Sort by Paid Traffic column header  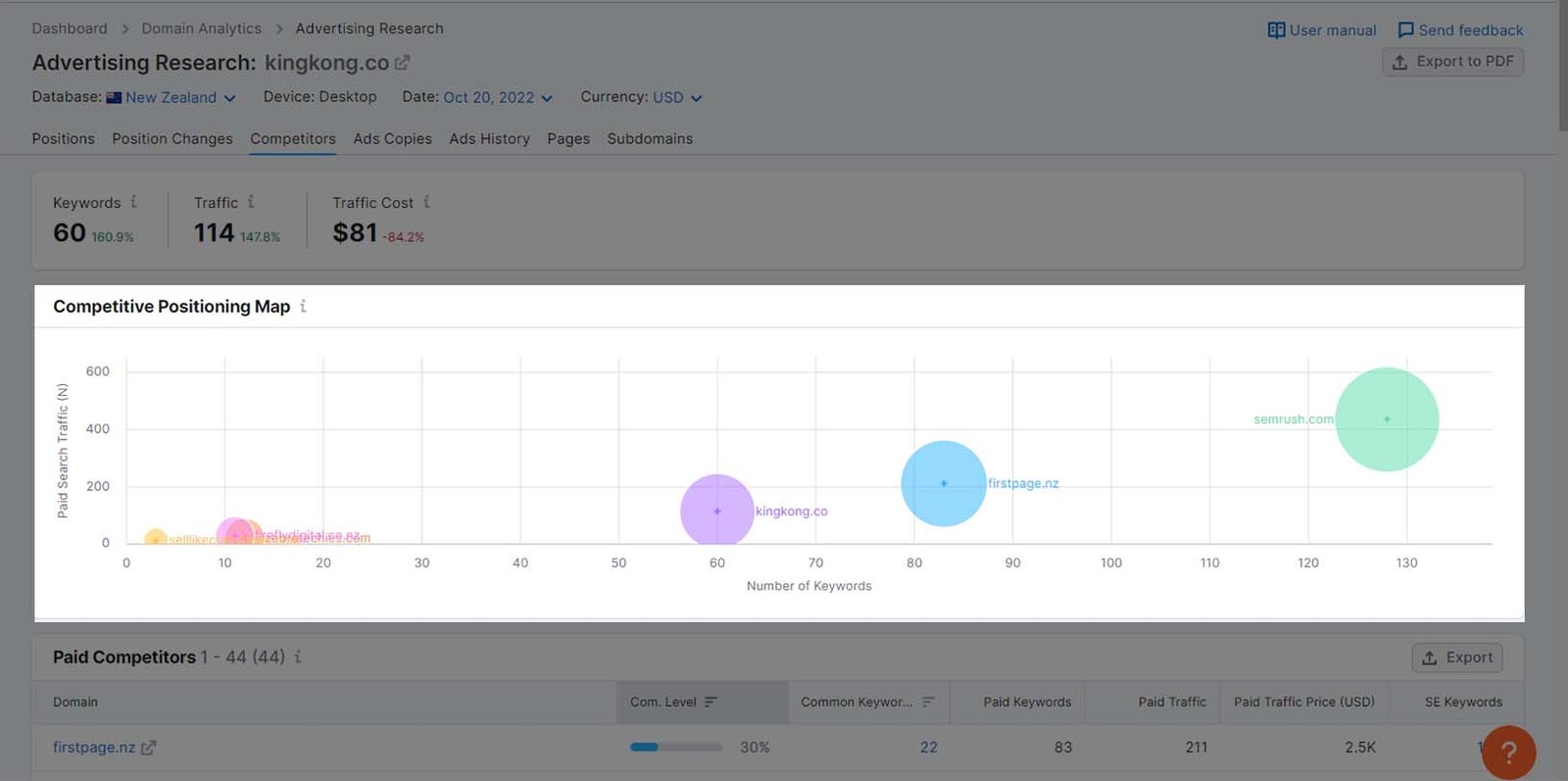click(x=1172, y=702)
